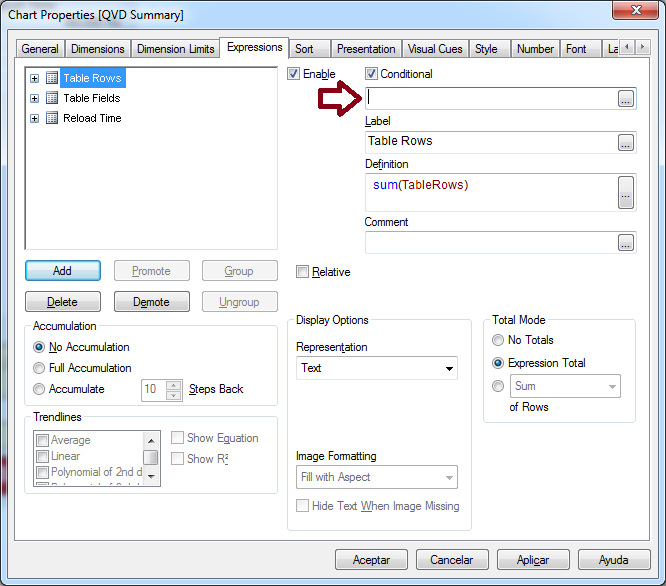This screenshot has height=586, width=666.
Task: Click the Table Rows expression table icon
Action: [52, 78]
